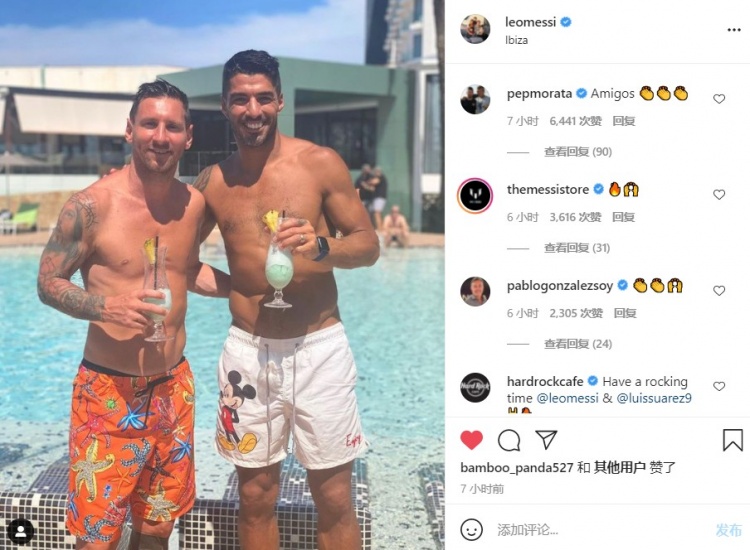Image resolution: width=750 pixels, height=550 pixels.
Task: Click the 发布 post button
Action: pos(728,530)
